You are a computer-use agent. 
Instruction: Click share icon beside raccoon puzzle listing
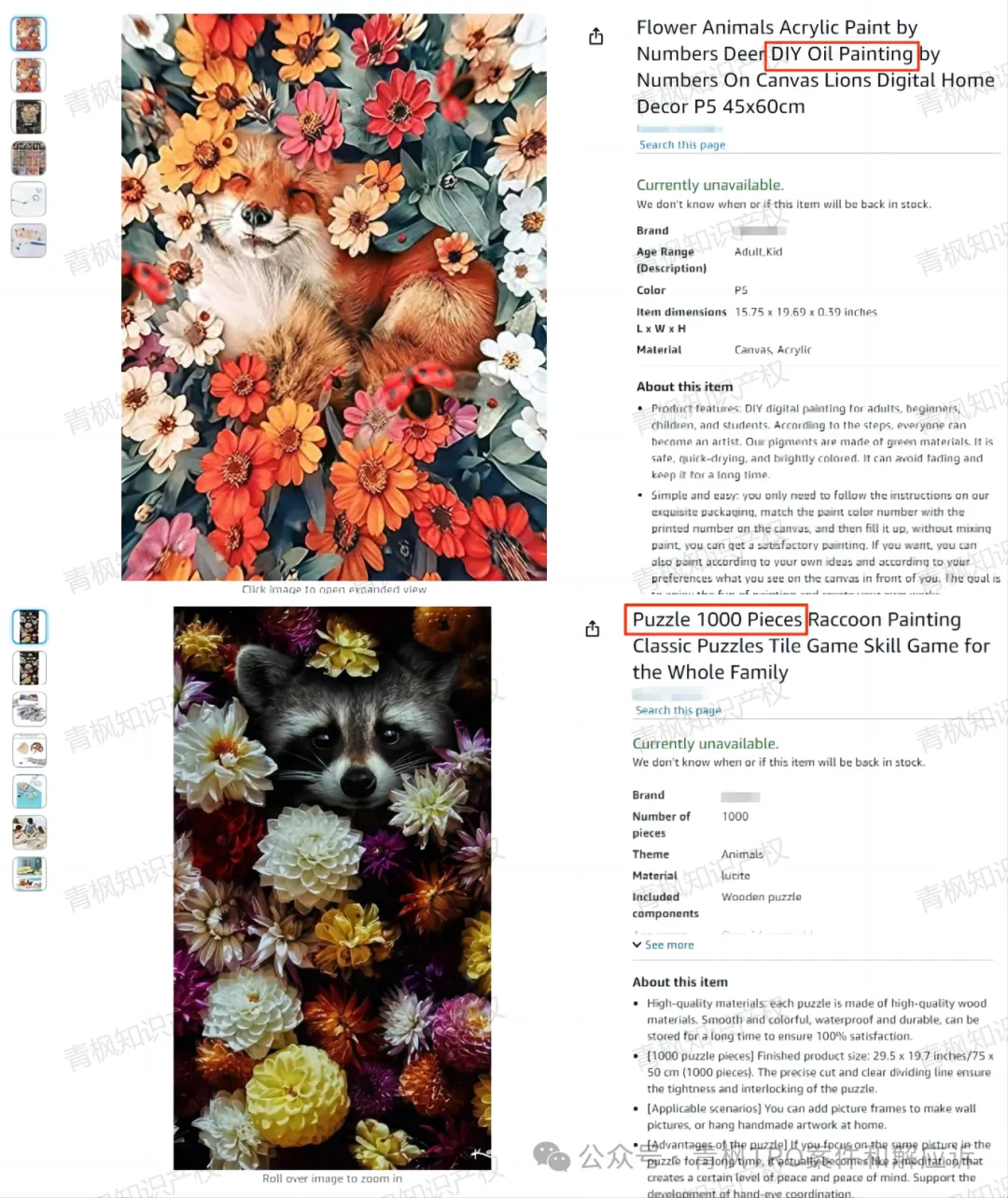click(593, 628)
